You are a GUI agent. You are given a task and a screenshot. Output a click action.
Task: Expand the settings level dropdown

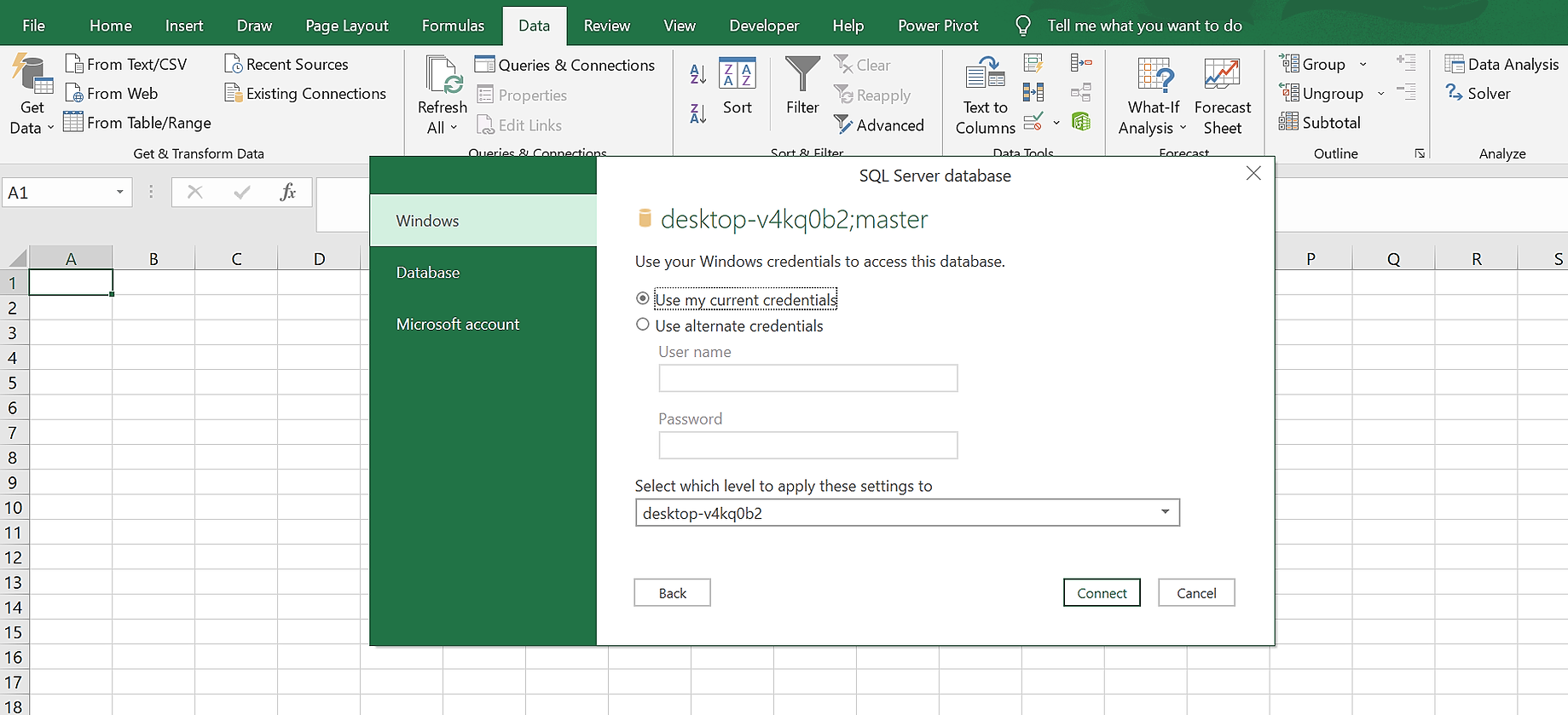click(1165, 512)
